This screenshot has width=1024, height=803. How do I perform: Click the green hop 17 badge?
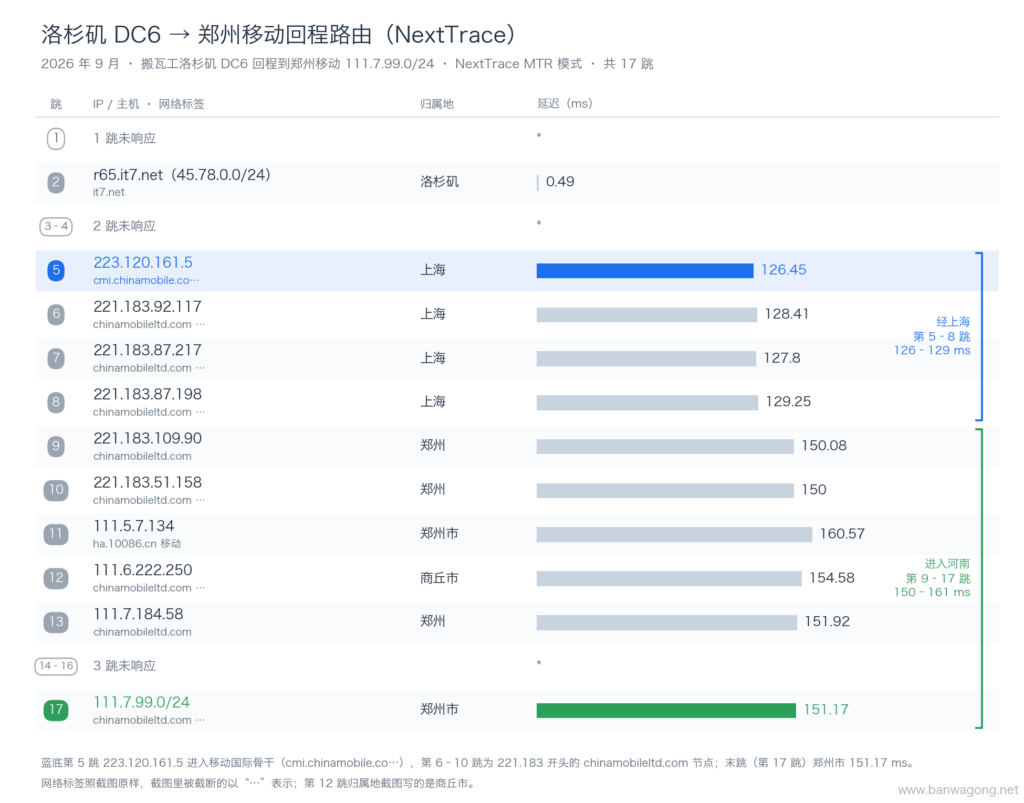pyautogui.click(x=56, y=710)
